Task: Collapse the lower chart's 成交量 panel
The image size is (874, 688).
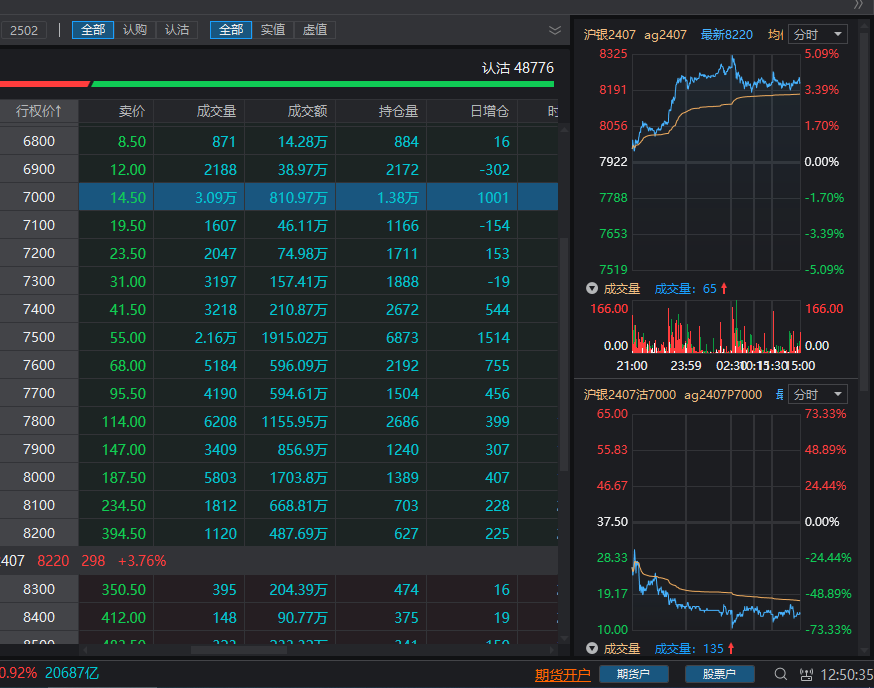Action: click(592, 648)
